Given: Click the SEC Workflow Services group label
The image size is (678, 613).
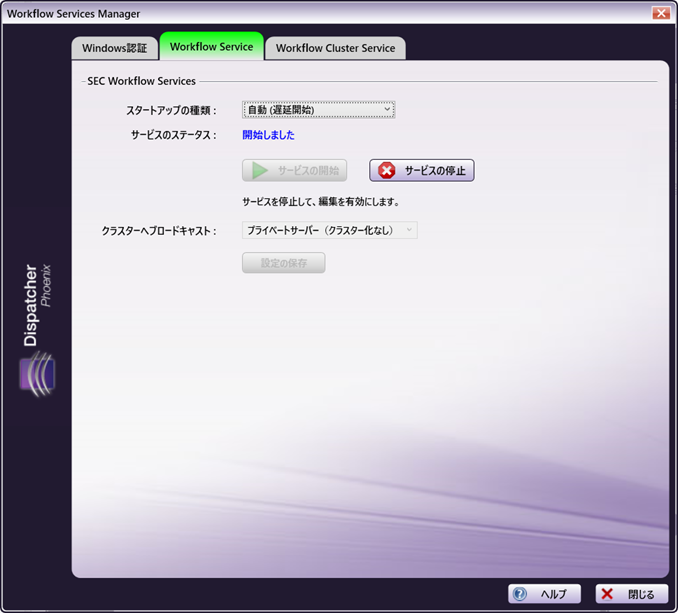Looking at the screenshot, I should click(141, 81).
